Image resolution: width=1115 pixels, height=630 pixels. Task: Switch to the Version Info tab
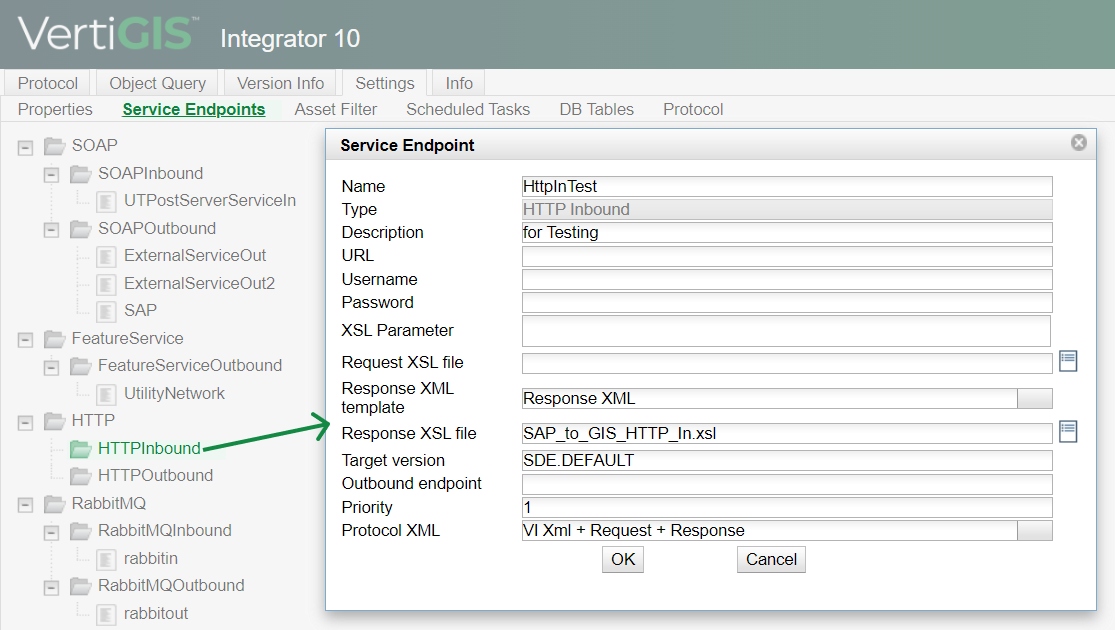coord(280,83)
